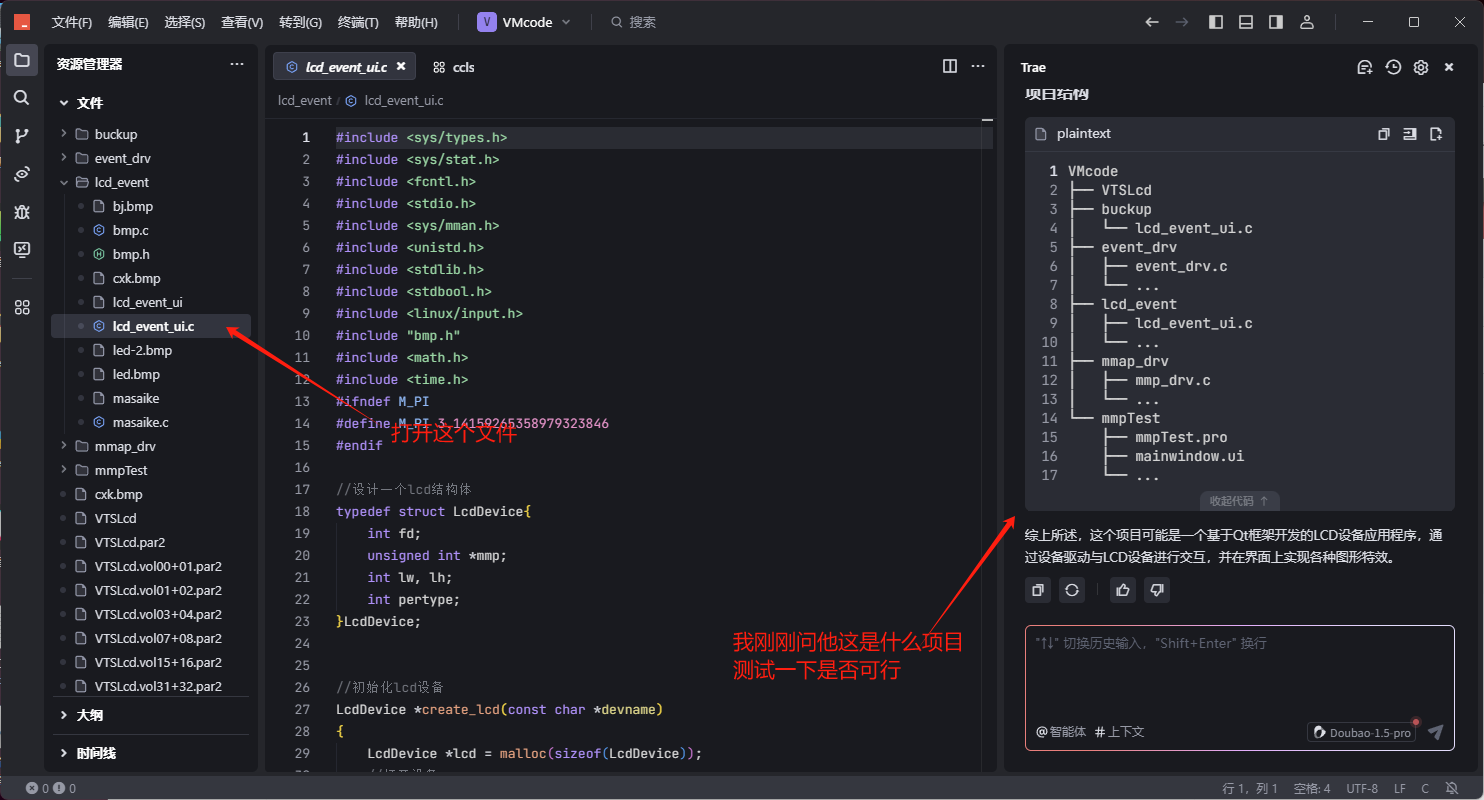Open editor more actions ellipsis
The image size is (1484, 800).
(x=978, y=66)
